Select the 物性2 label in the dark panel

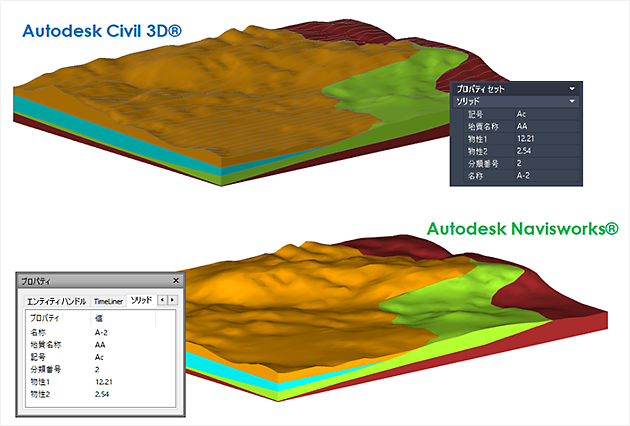[x=477, y=152]
